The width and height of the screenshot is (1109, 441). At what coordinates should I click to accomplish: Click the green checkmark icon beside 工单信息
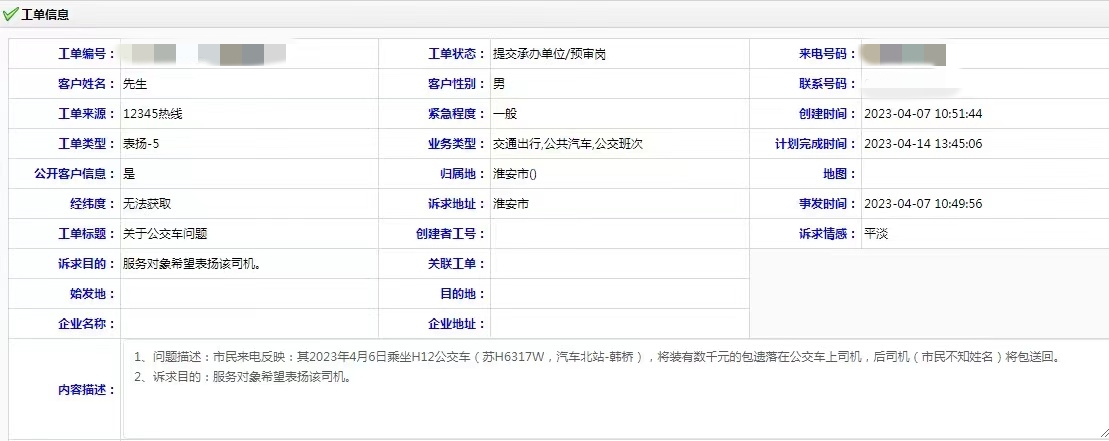11,14
